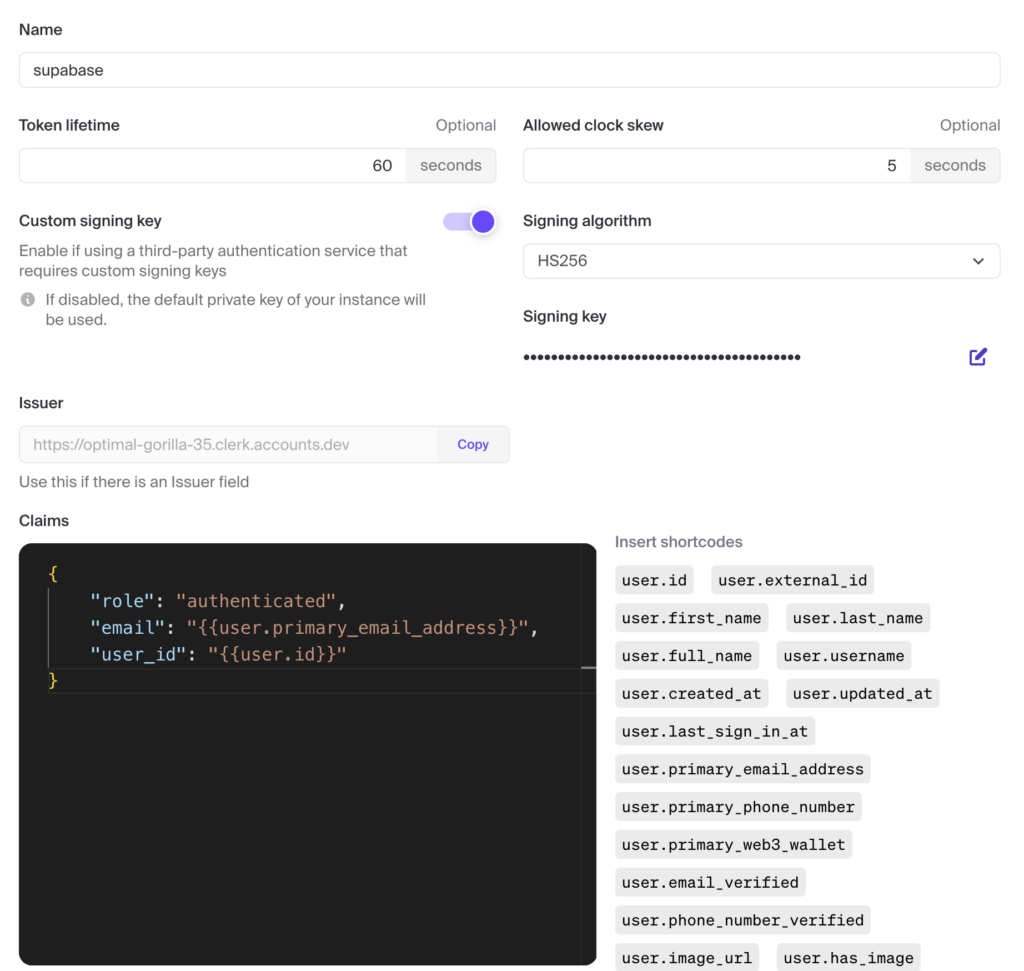Click the "user_id" claim line in editor
The image size is (1024, 971).
click(x=218, y=654)
